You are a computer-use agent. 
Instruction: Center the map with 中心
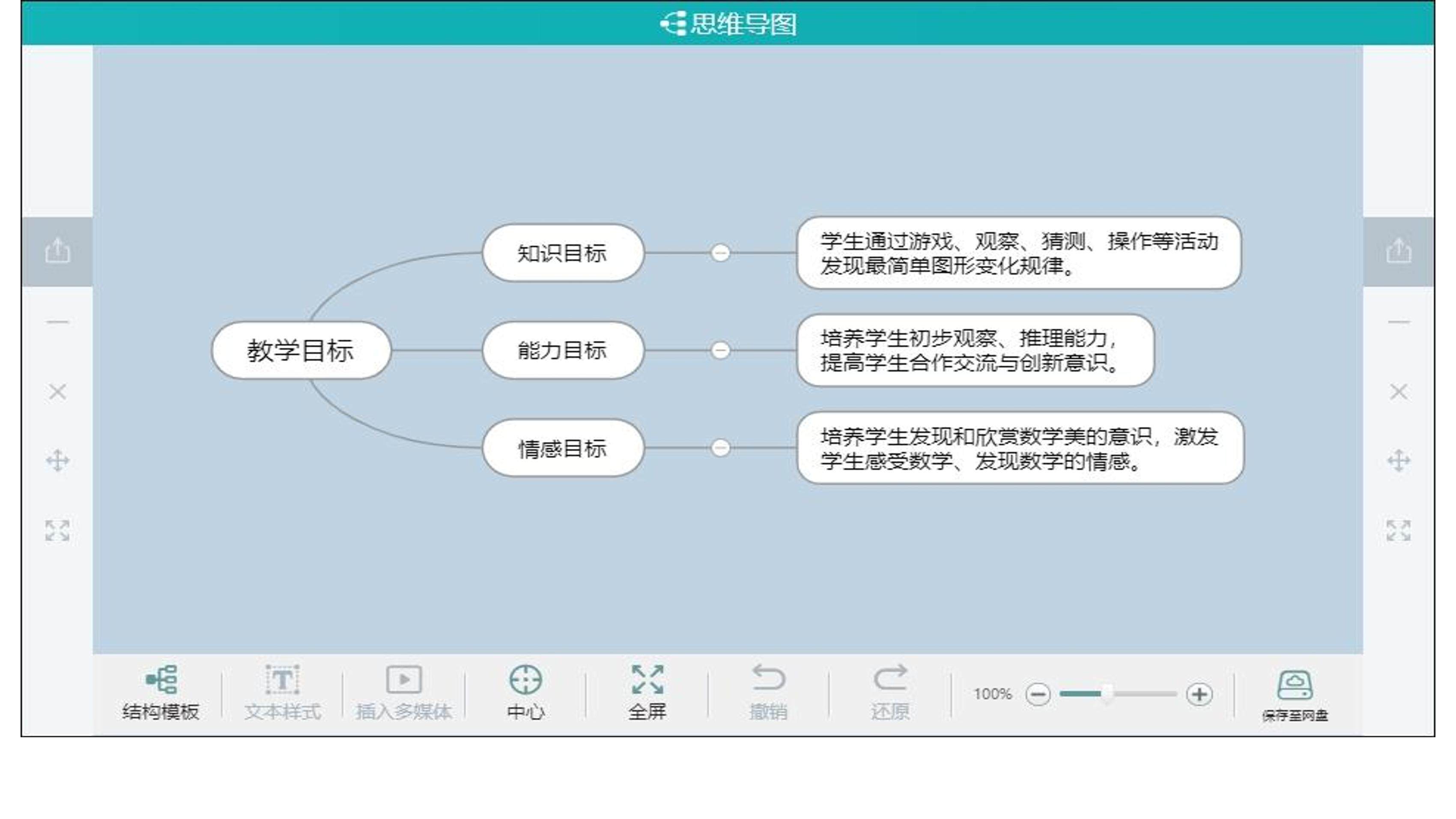(525, 692)
